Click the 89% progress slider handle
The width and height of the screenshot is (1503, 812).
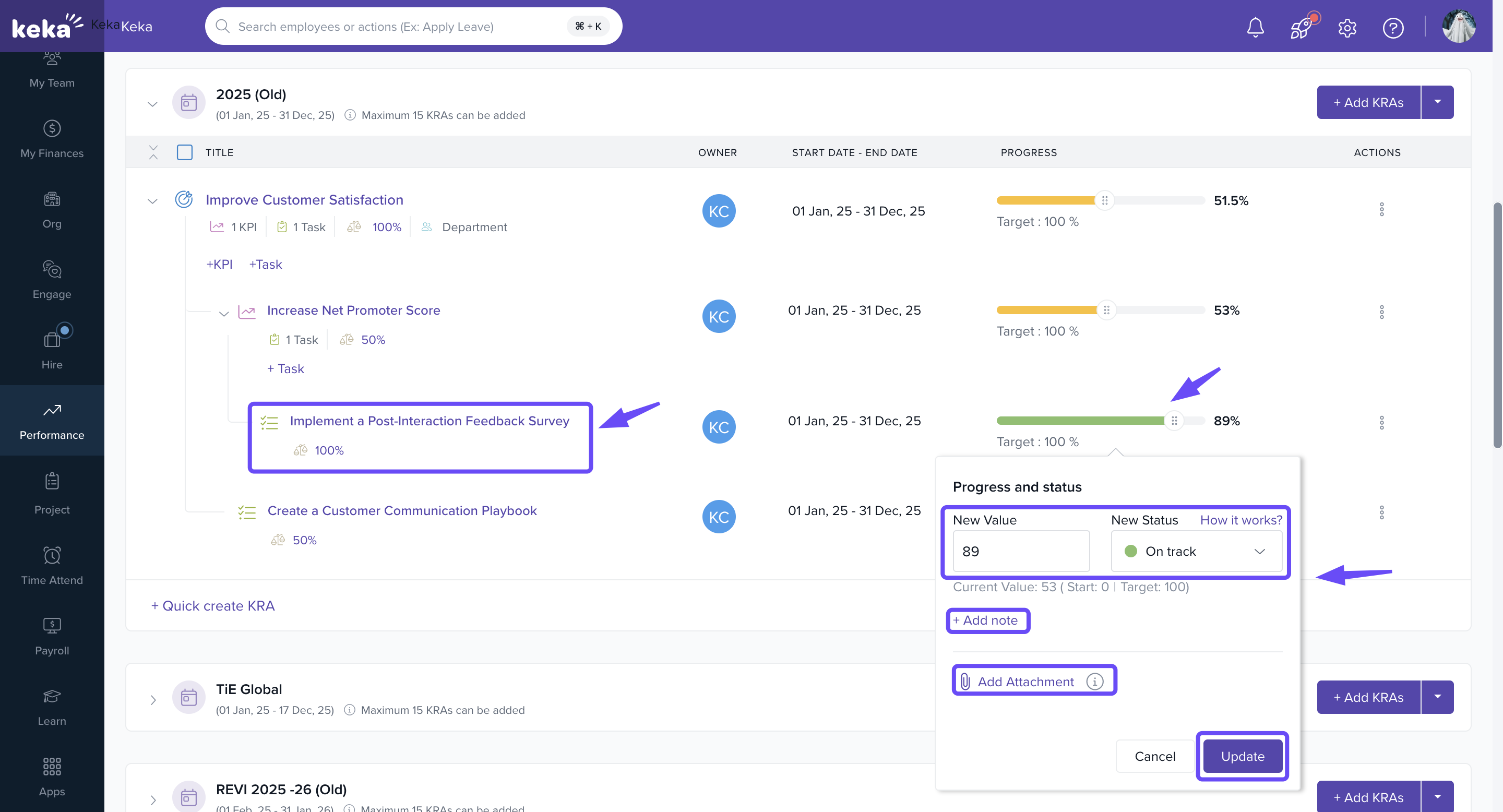[1174, 421]
